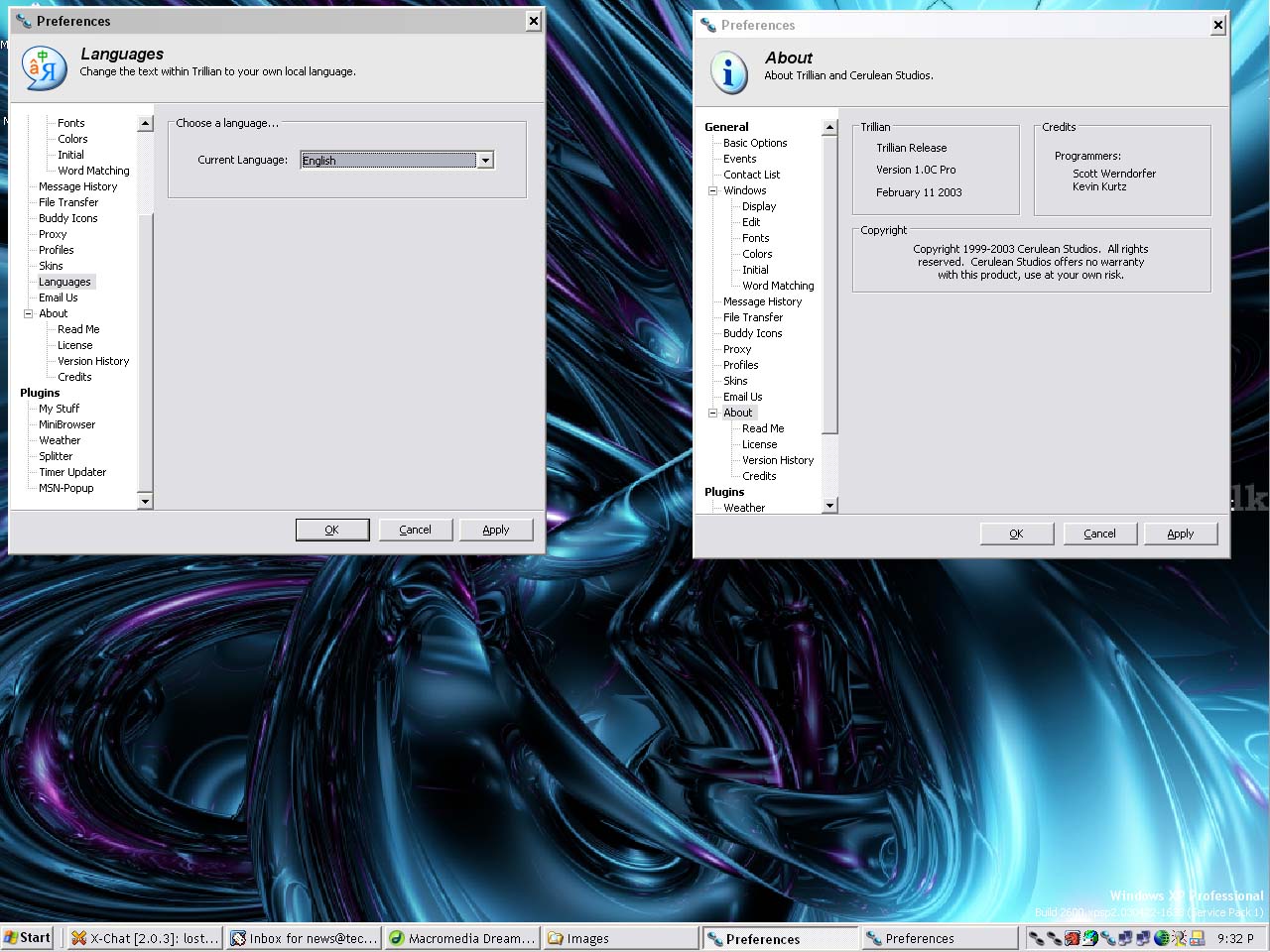Click Cancel in the Languages window
Viewport: 1270px width, 952px height.
pyautogui.click(x=416, y=530)
